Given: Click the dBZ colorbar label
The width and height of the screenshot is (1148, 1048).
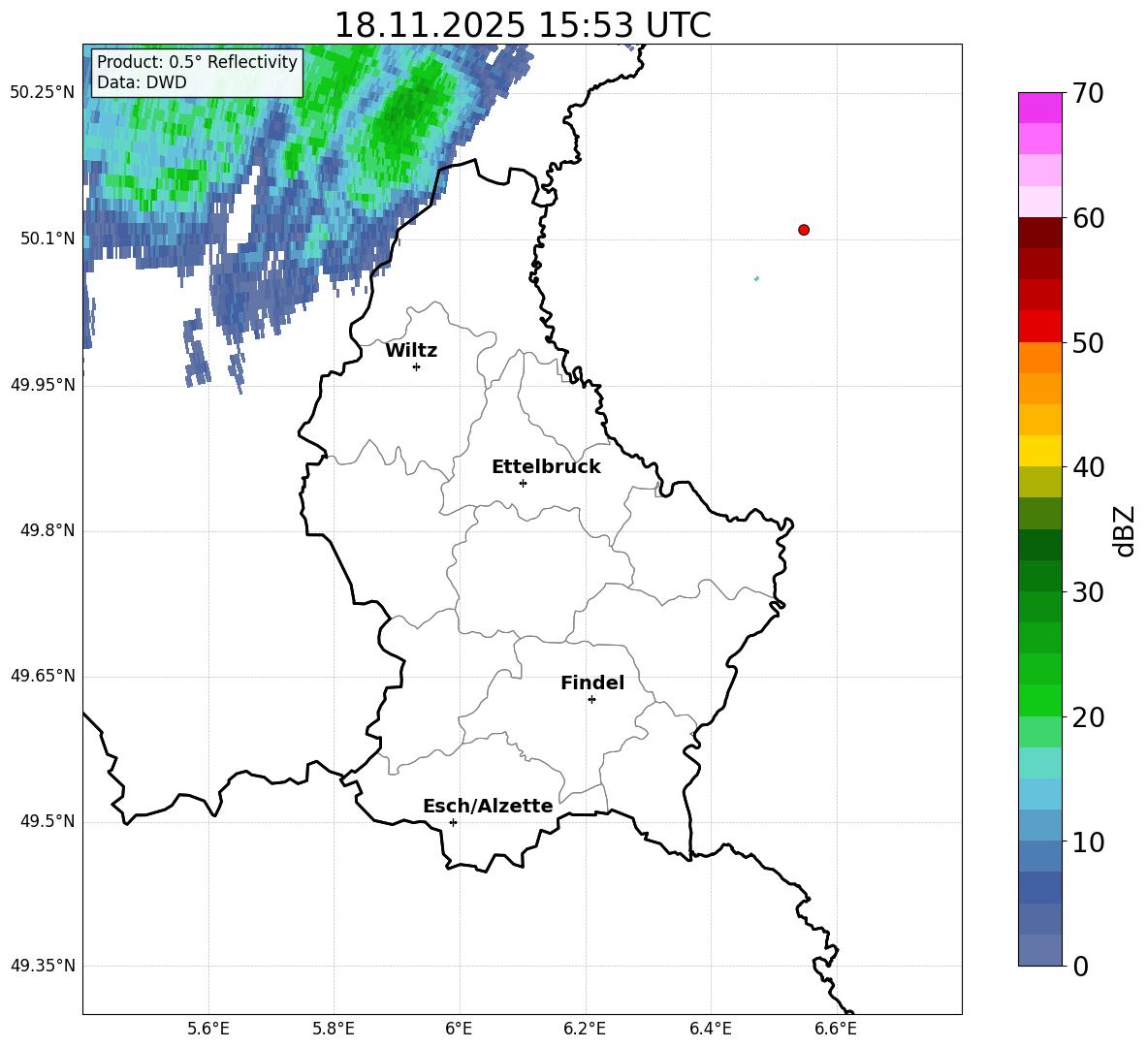Looking at the screenshot, I should [x=1126, y=530].
